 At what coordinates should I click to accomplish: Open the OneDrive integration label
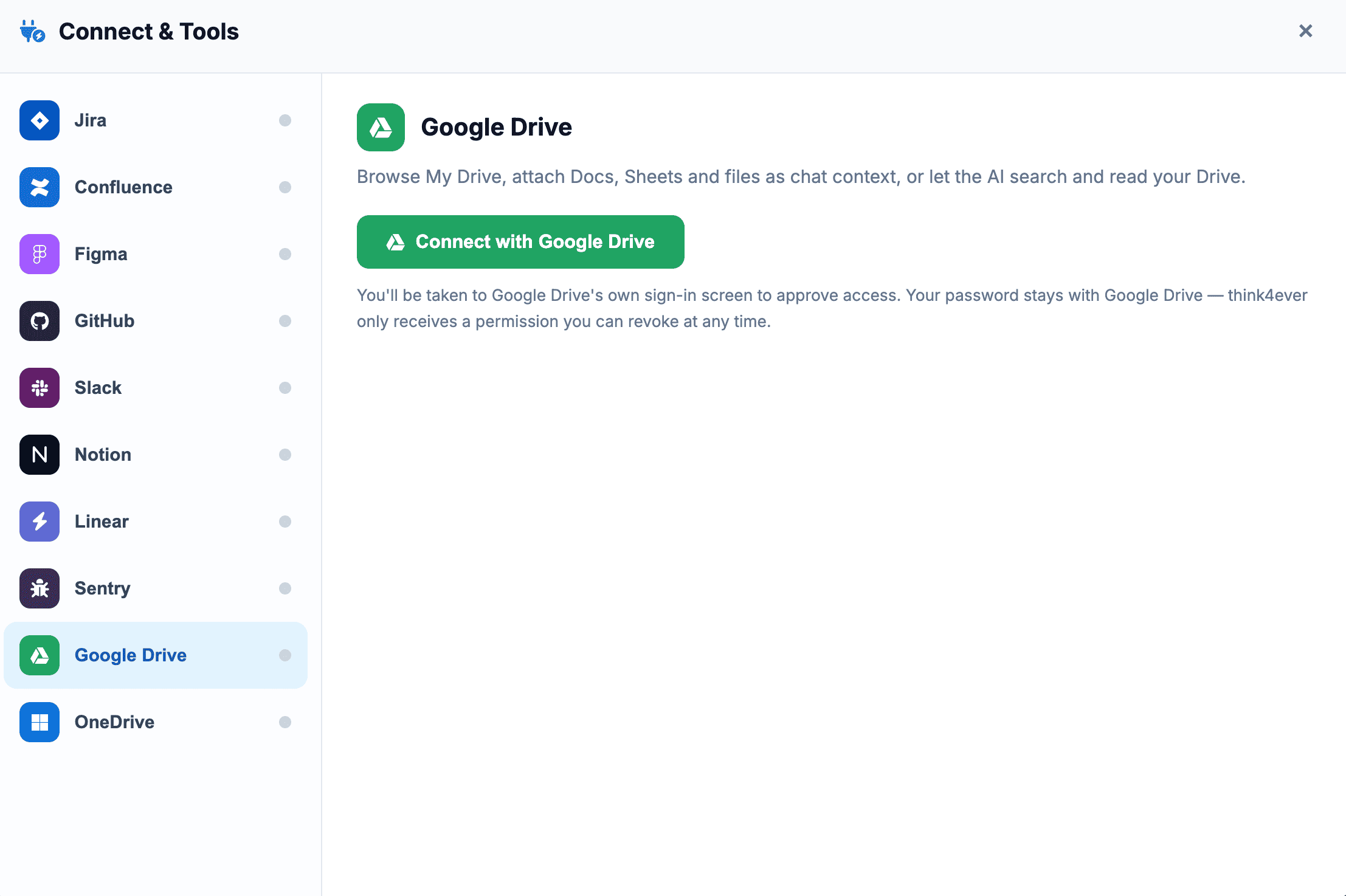point(114,722)
